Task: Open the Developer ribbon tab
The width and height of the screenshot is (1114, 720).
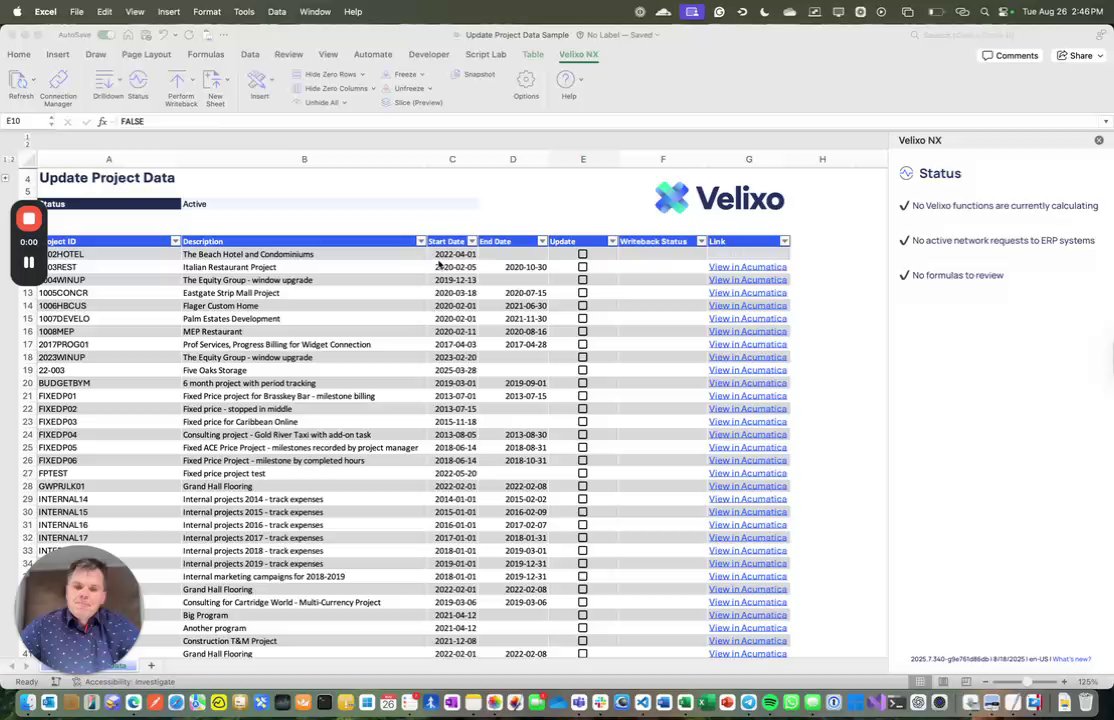Action: (x=428, y=54)
